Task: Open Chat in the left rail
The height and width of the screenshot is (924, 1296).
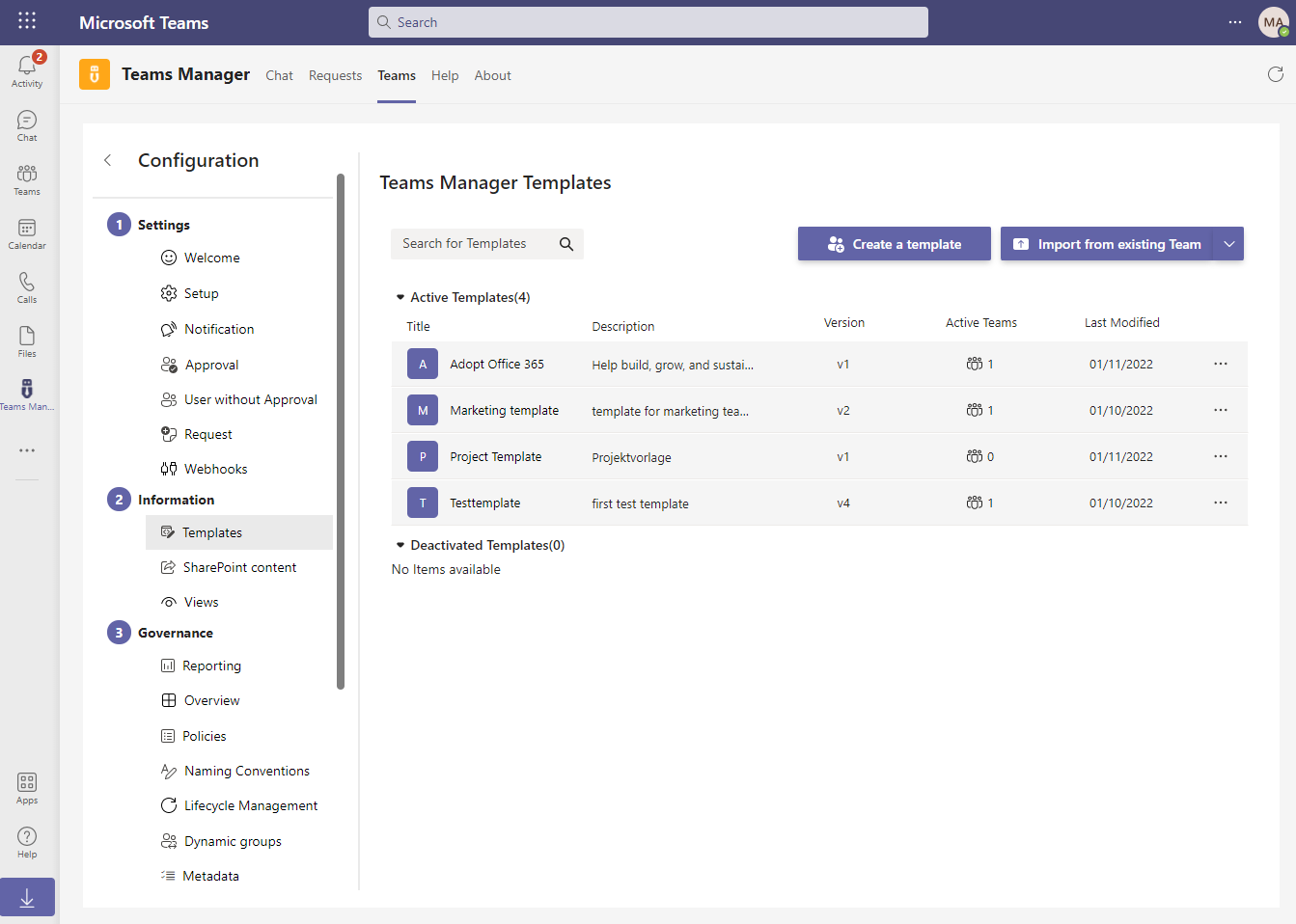Action: (27, 125)
